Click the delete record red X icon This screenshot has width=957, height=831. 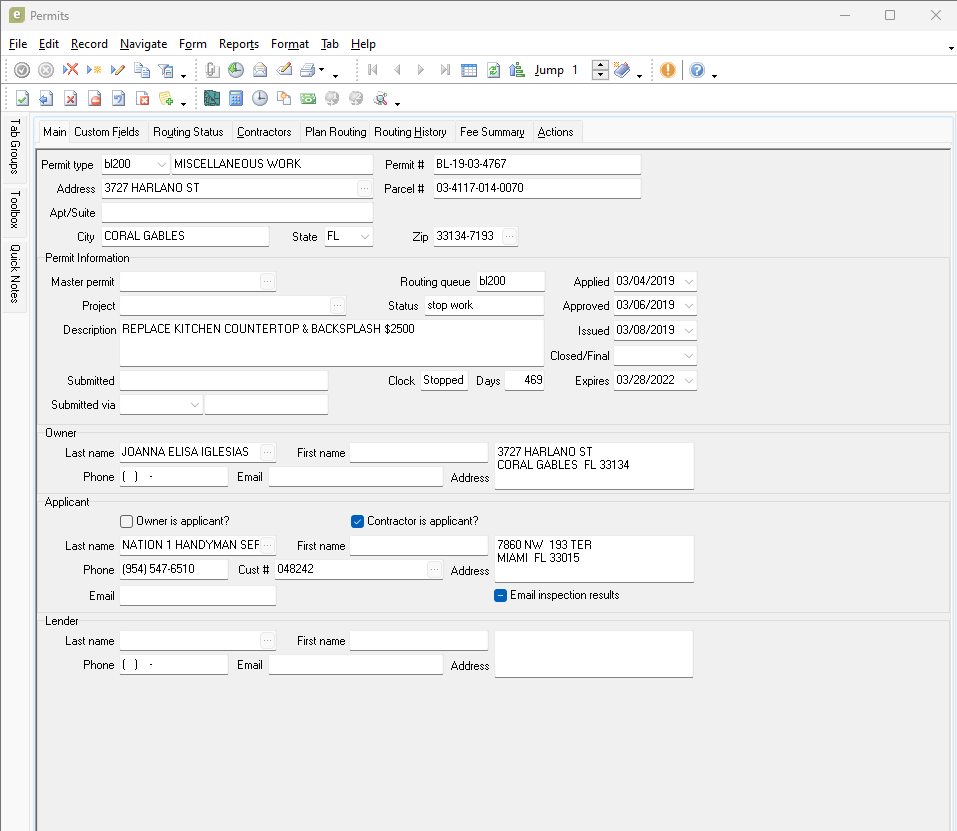point(71,70)
